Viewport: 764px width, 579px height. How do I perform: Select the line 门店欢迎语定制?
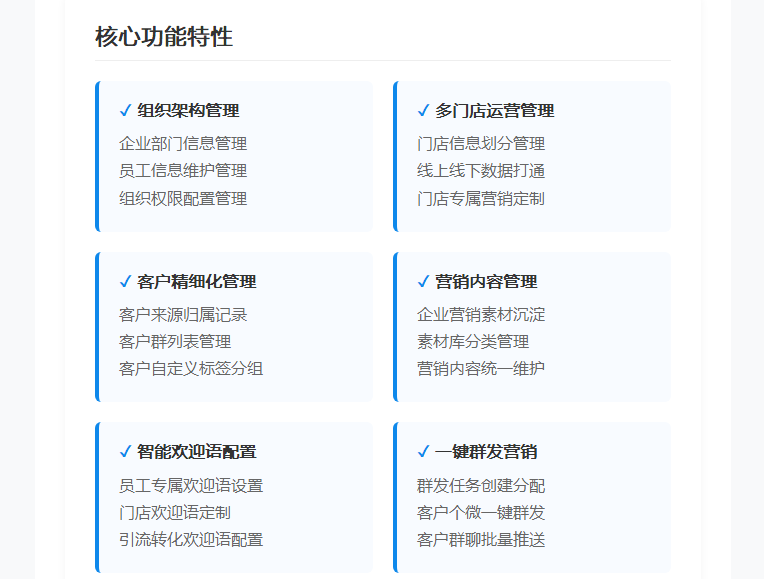coord(175,513)
